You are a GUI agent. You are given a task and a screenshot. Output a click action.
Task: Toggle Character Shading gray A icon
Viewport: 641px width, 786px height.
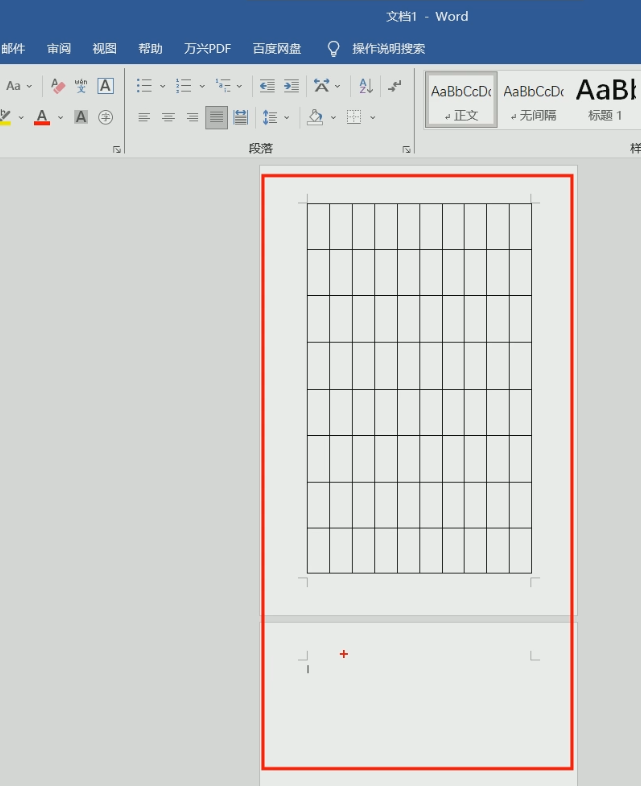click(x=81, y=117)
